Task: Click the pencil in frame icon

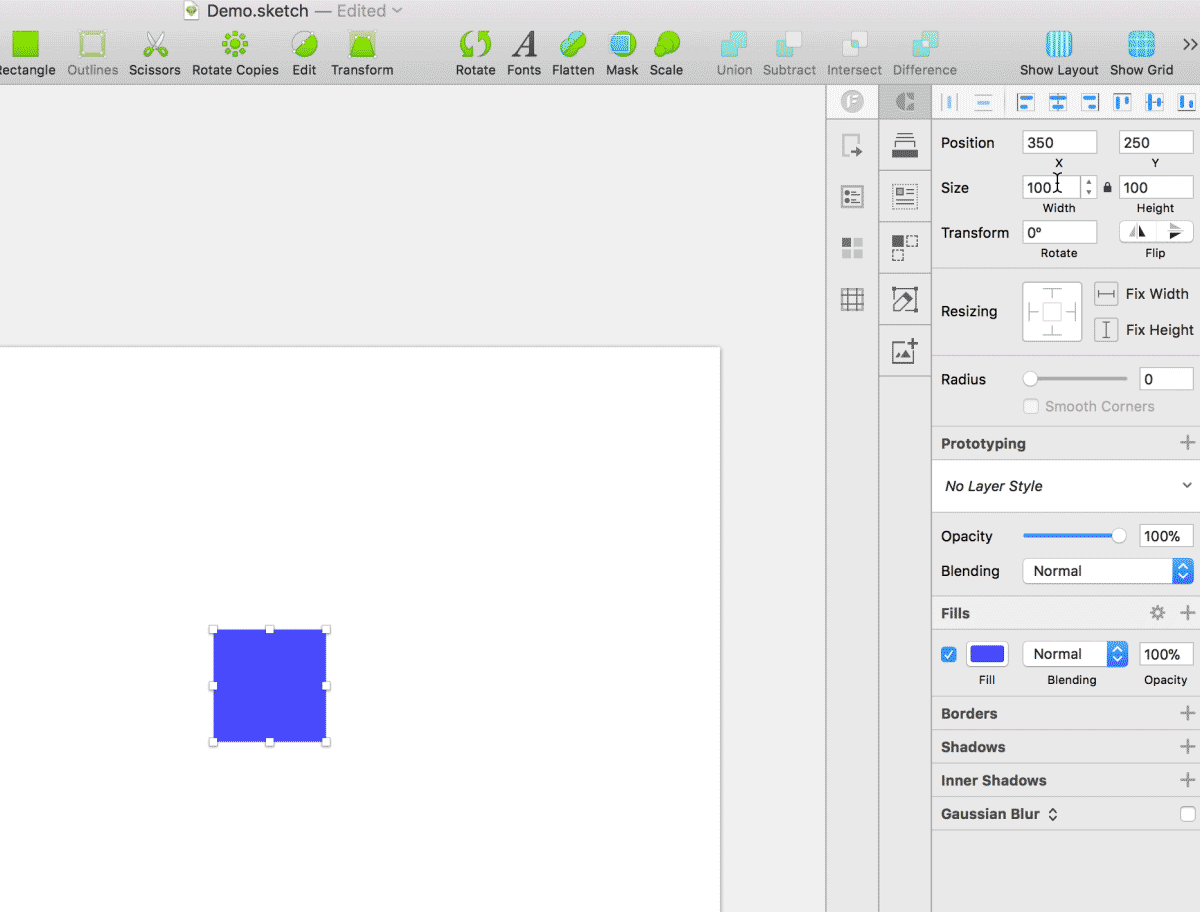Action: coord(905,299)
